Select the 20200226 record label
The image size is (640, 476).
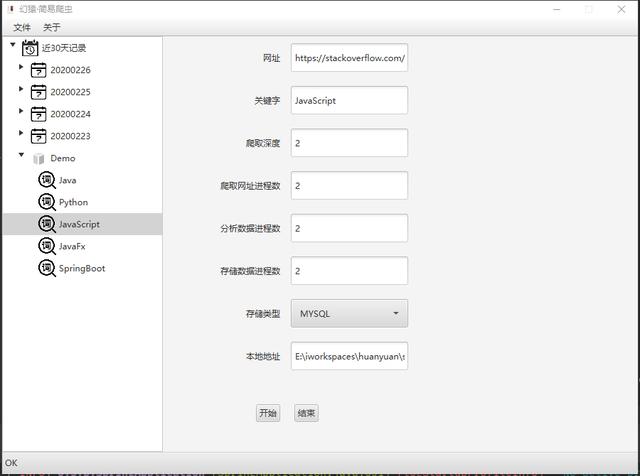(x=71, y=70)
